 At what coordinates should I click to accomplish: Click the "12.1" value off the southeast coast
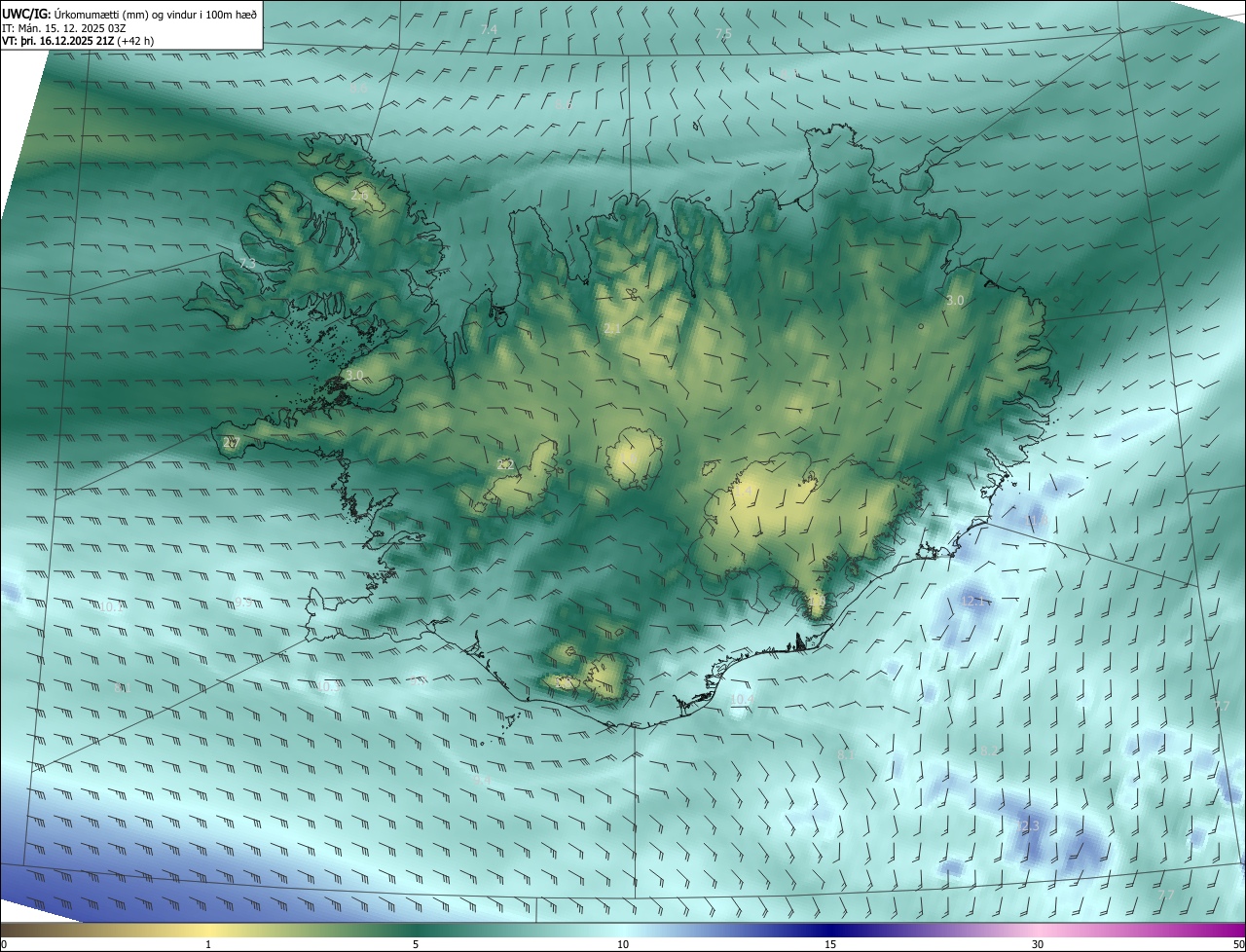[x=972, y=602]
